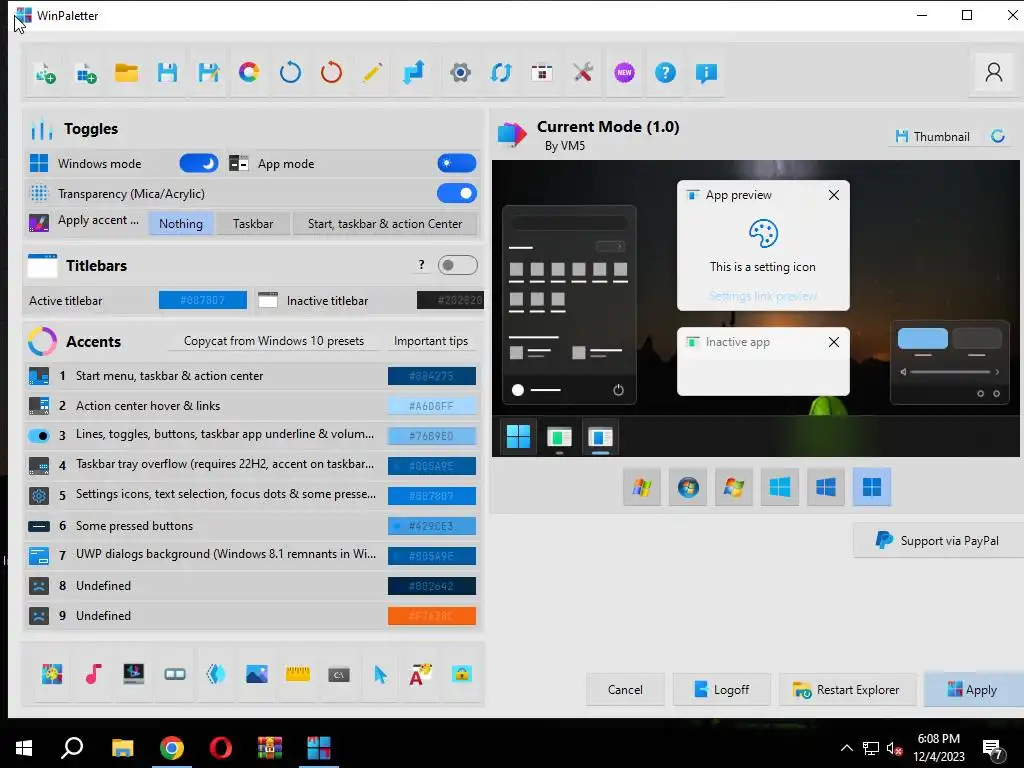This screenshot has width=1024, height=768.
Task: Open about via the blue info icon
Action: coord(706,72)
